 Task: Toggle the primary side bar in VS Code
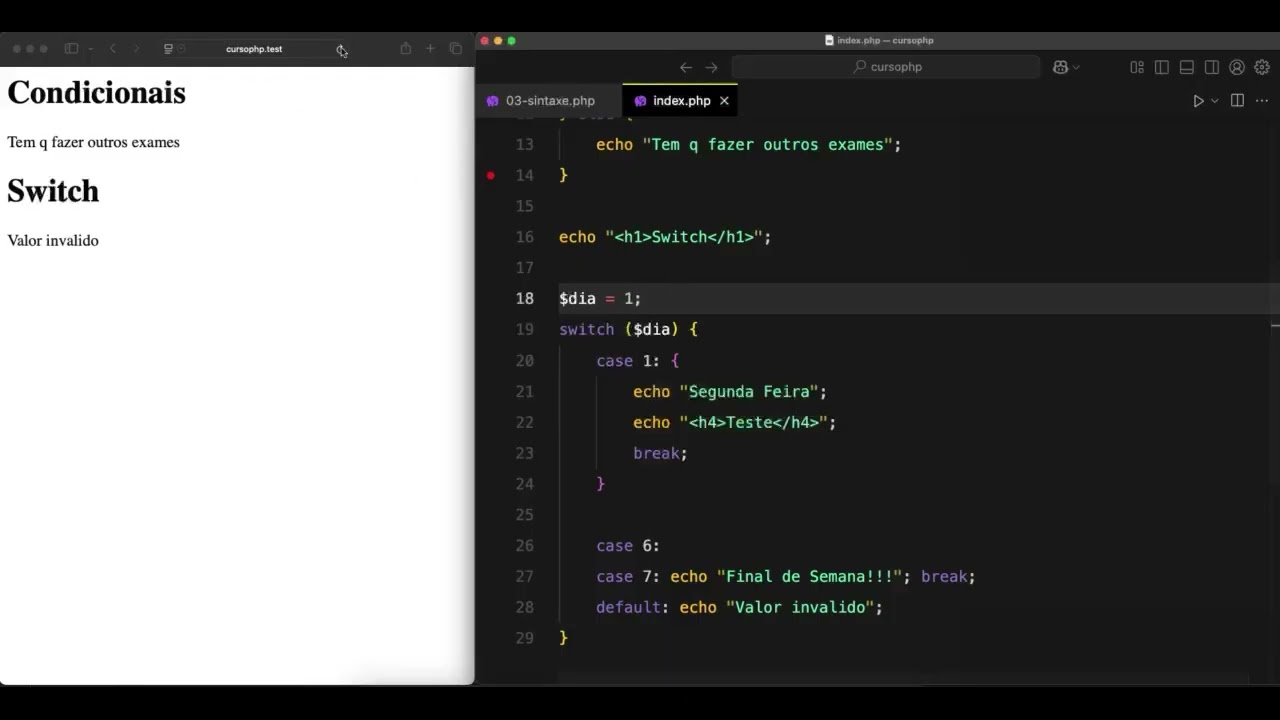(x=1162, y=67)
